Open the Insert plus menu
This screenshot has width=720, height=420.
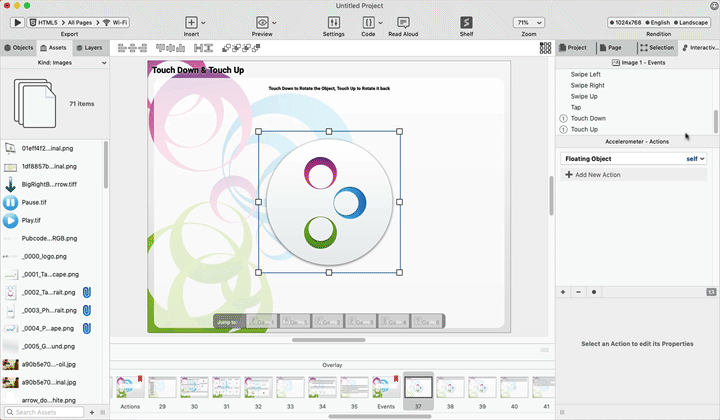[x=192, y=22]
